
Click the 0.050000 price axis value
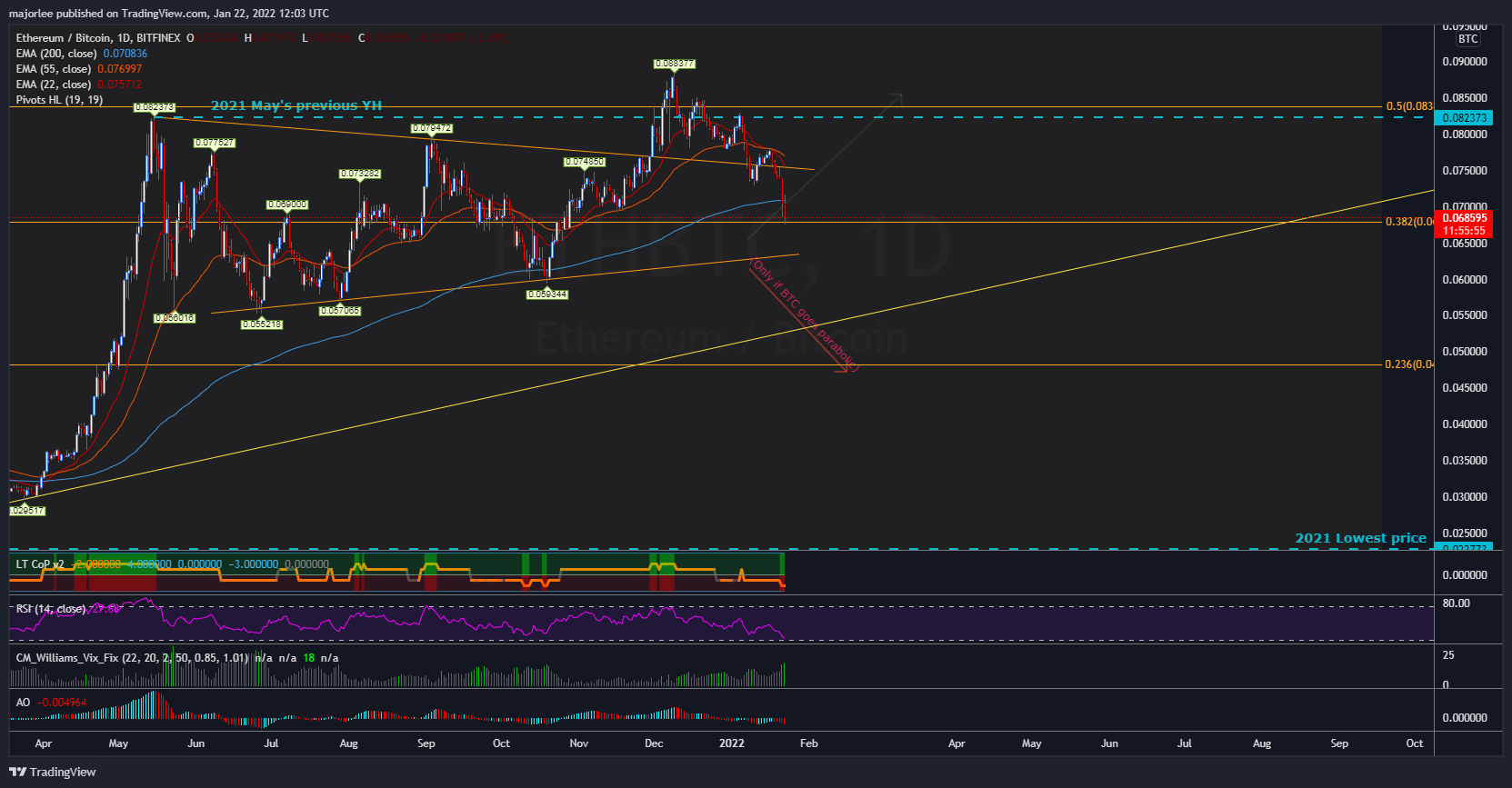[1465, 352]
